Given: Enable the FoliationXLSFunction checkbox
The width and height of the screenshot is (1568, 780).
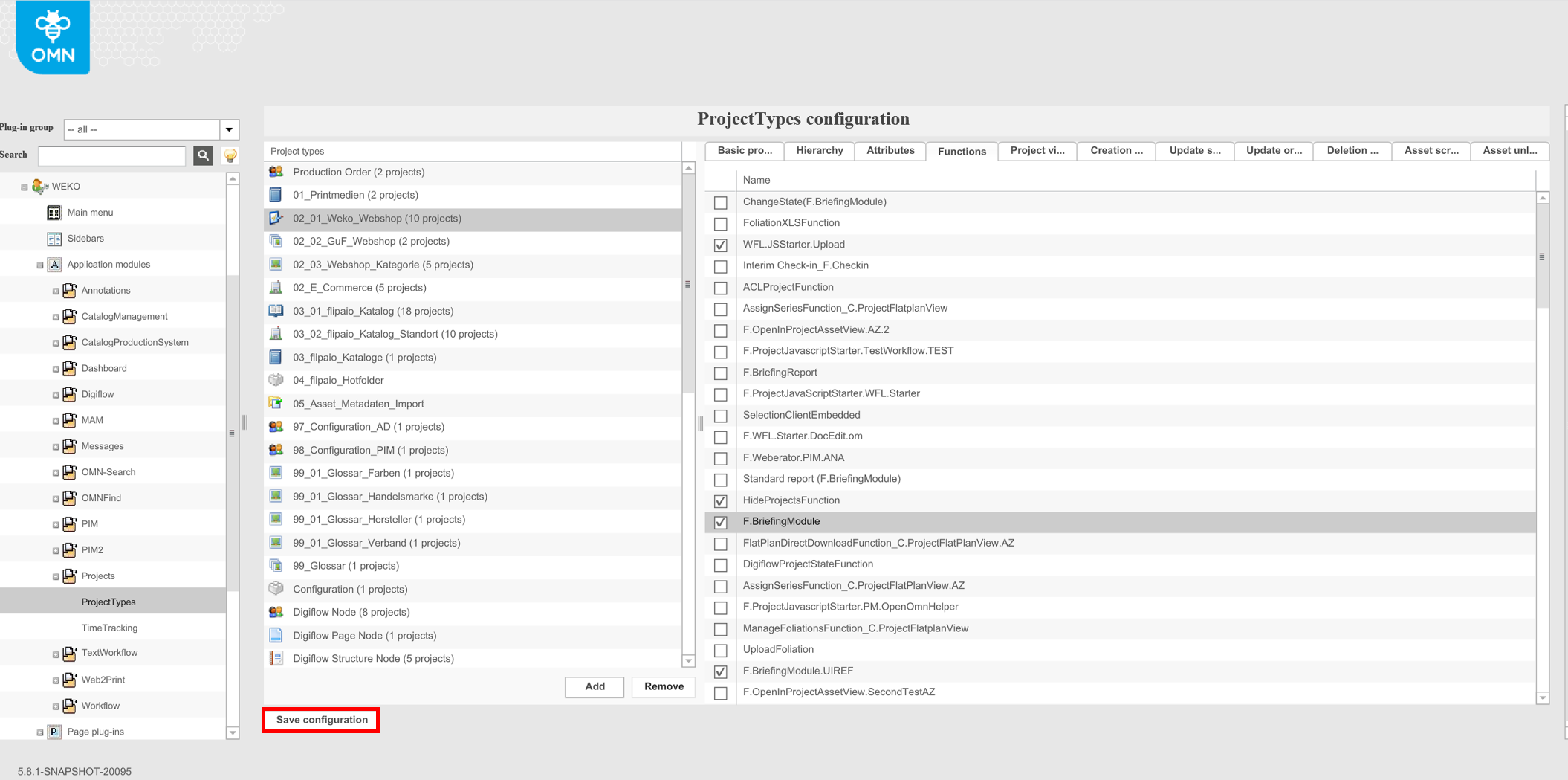Looking at the screenshot, I should (x=721, y=223).
